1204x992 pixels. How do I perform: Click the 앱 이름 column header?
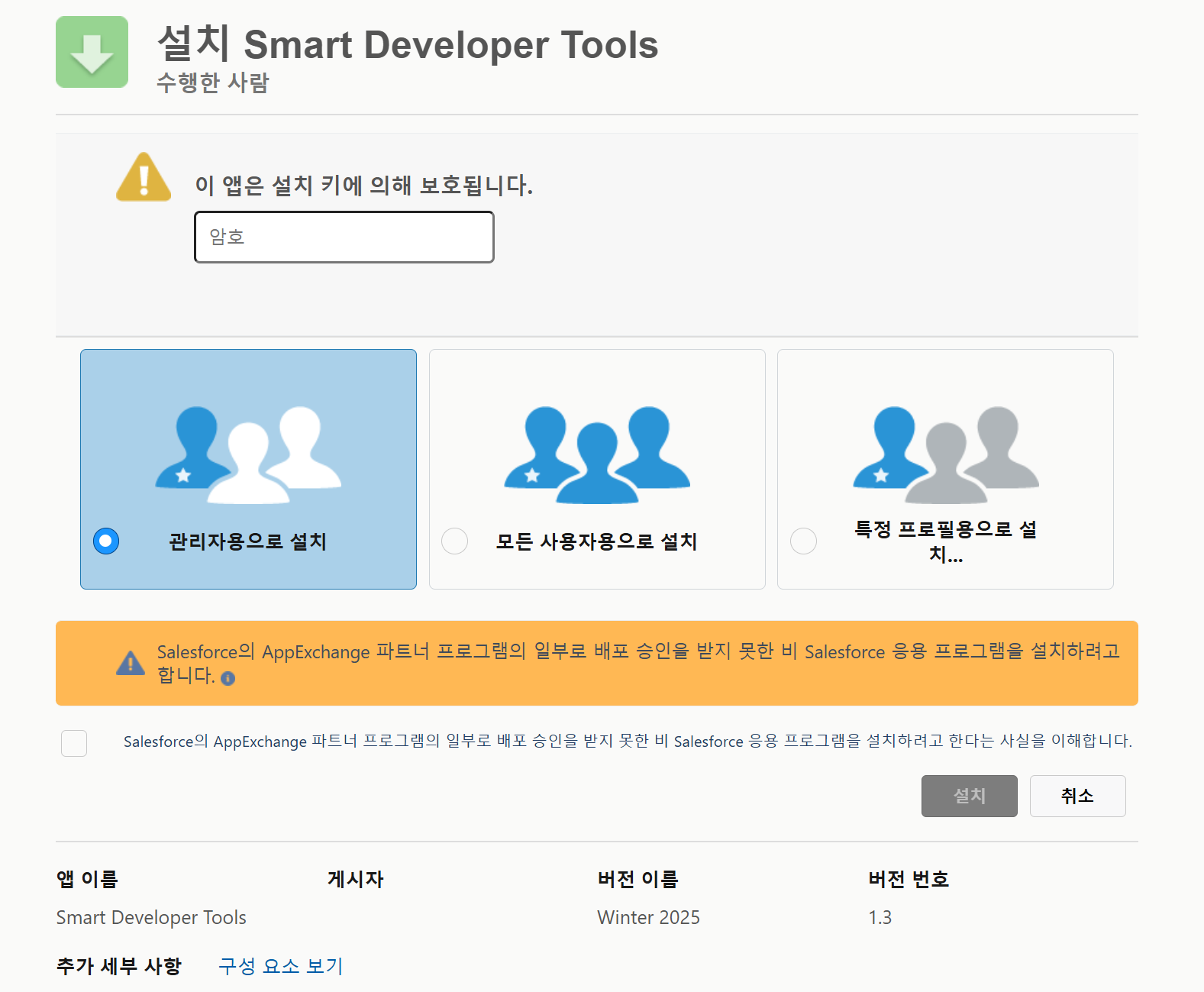click(87, 879)
